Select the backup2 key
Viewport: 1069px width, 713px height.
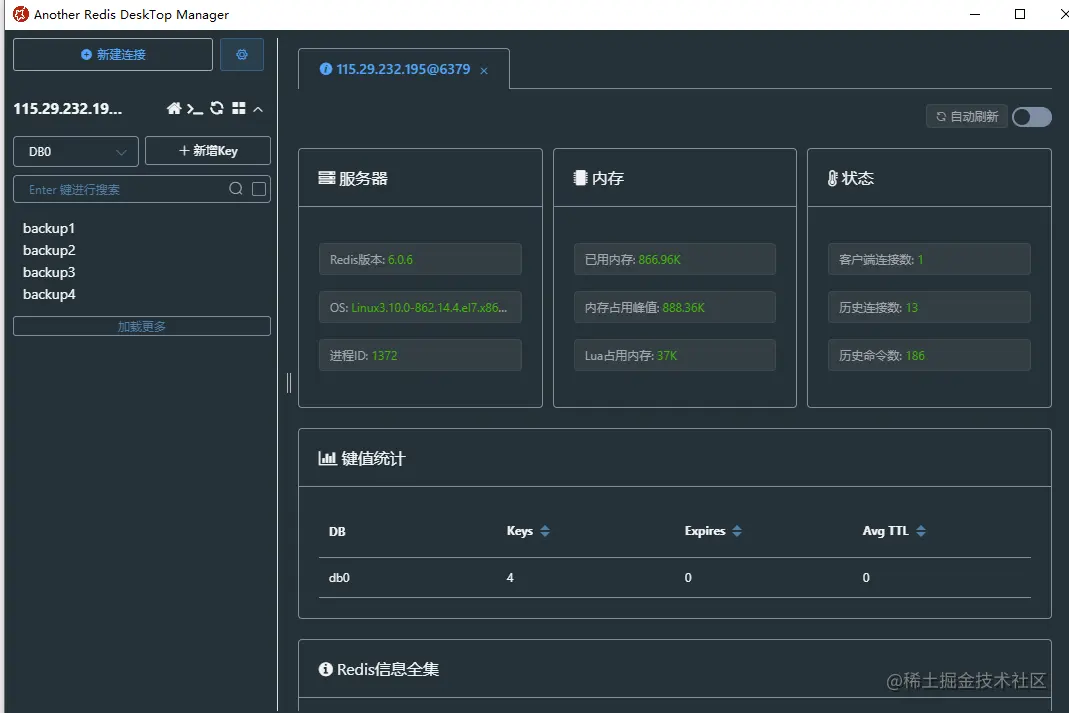click(49, 250)
